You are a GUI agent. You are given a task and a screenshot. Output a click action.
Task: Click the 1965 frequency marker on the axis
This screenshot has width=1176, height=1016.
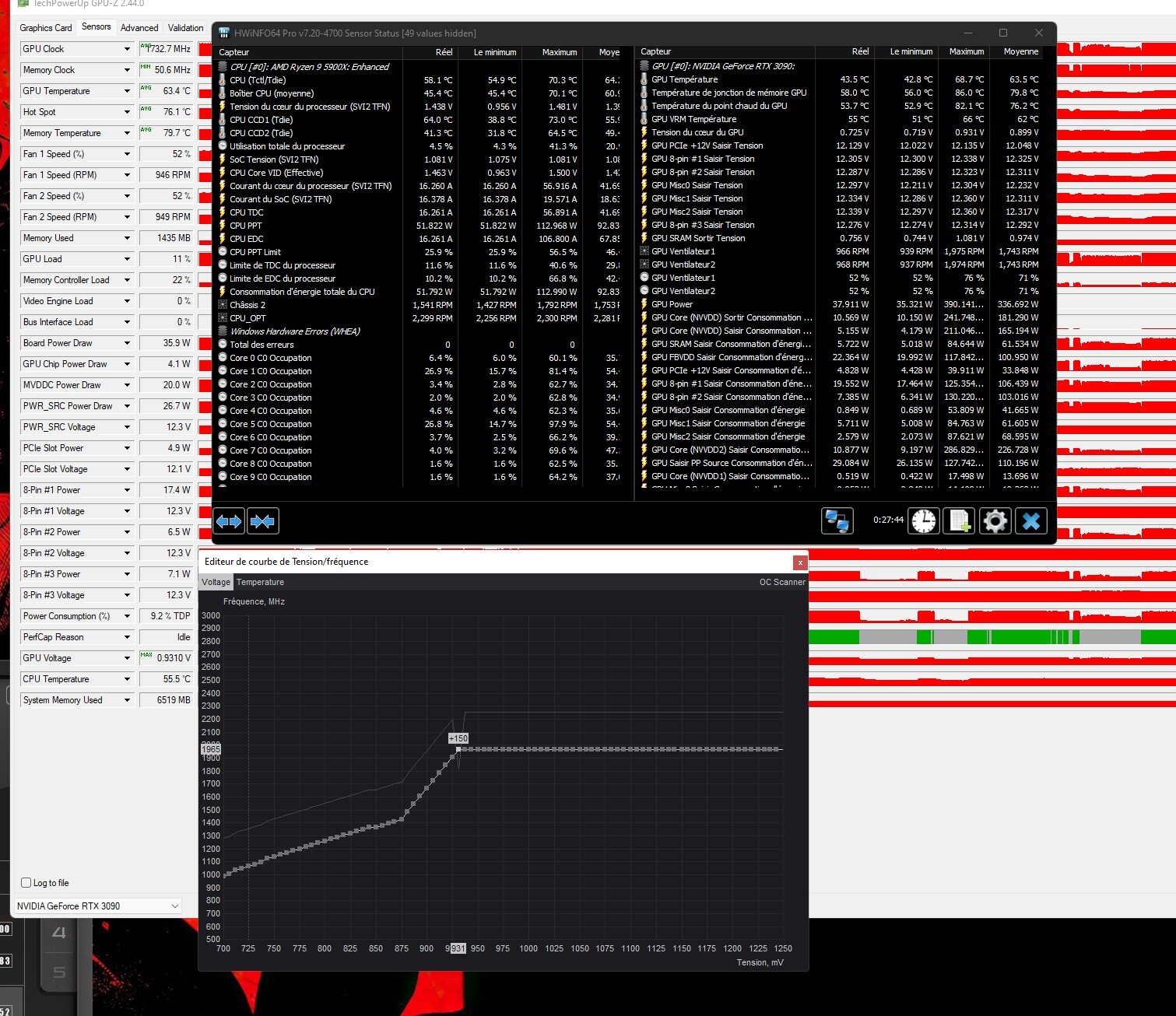pos(211,749)
